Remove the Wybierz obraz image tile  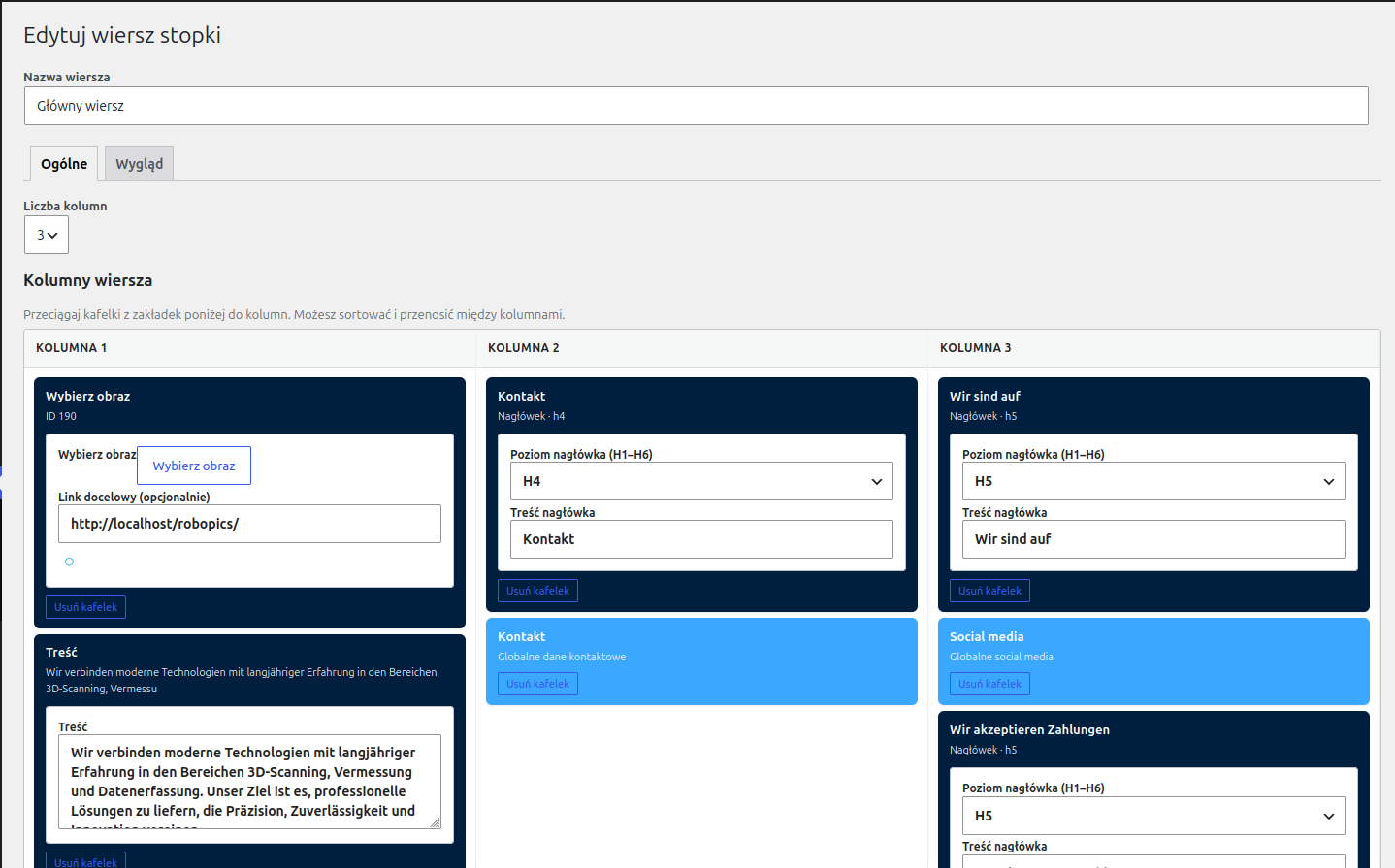click(x=85, y=607)
